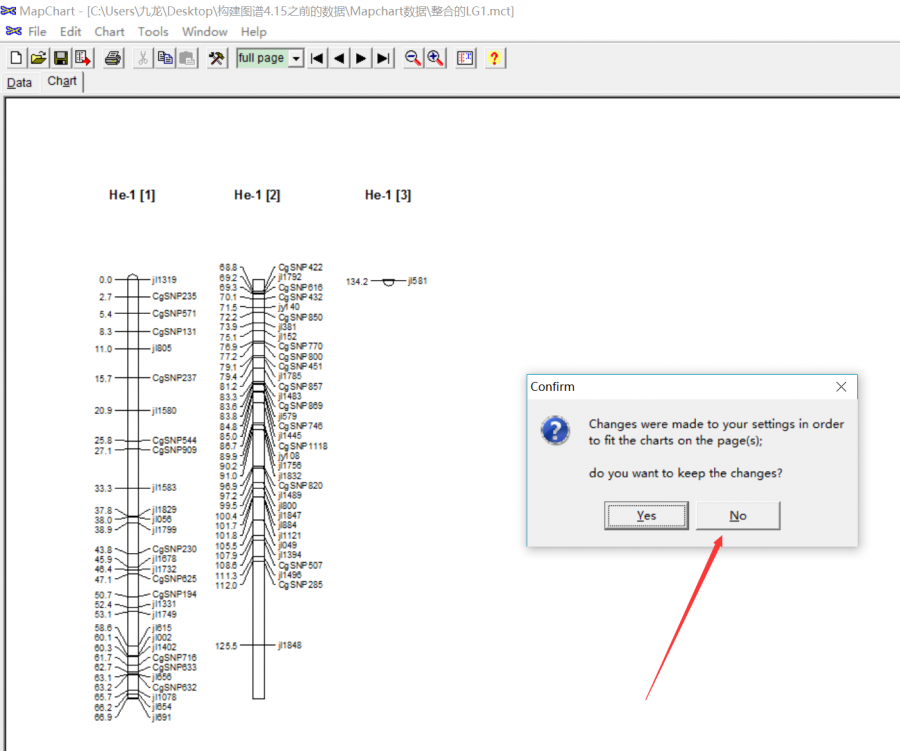Open the File menu
The image size is (900, 751).
tap(37, 32)
